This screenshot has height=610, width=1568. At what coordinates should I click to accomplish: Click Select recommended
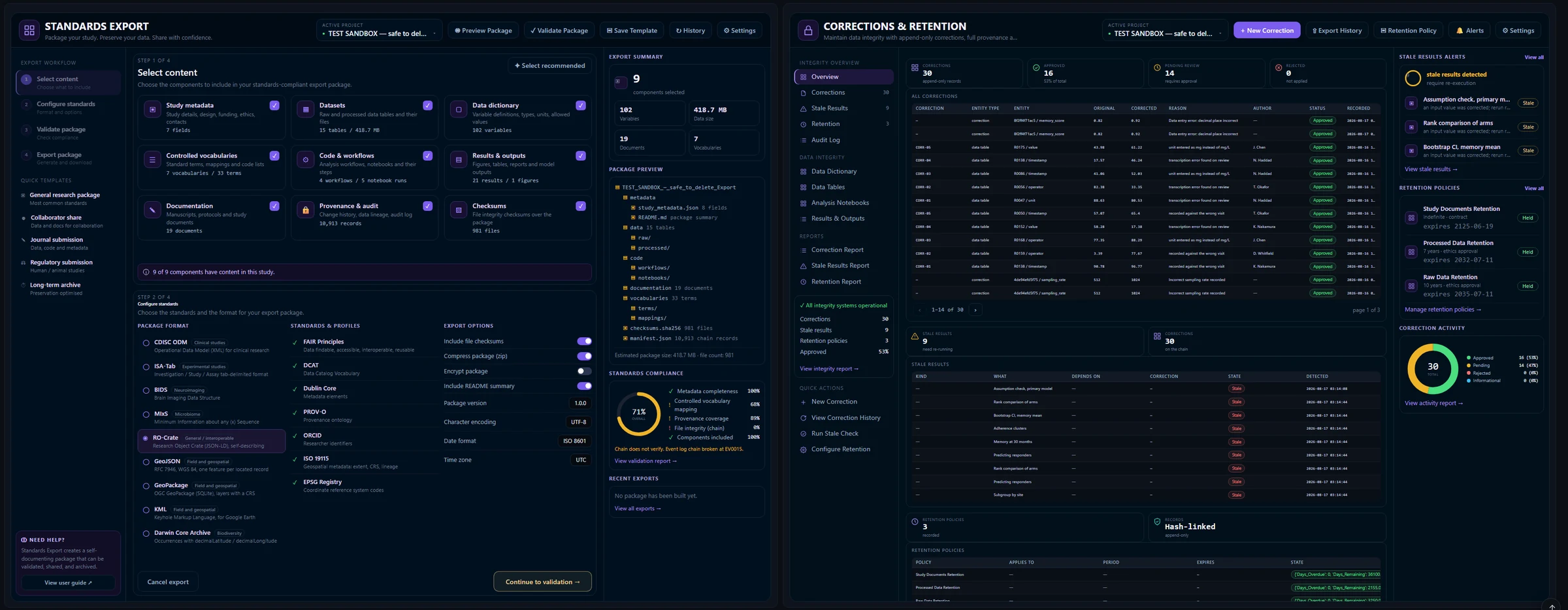click(549, 65)
